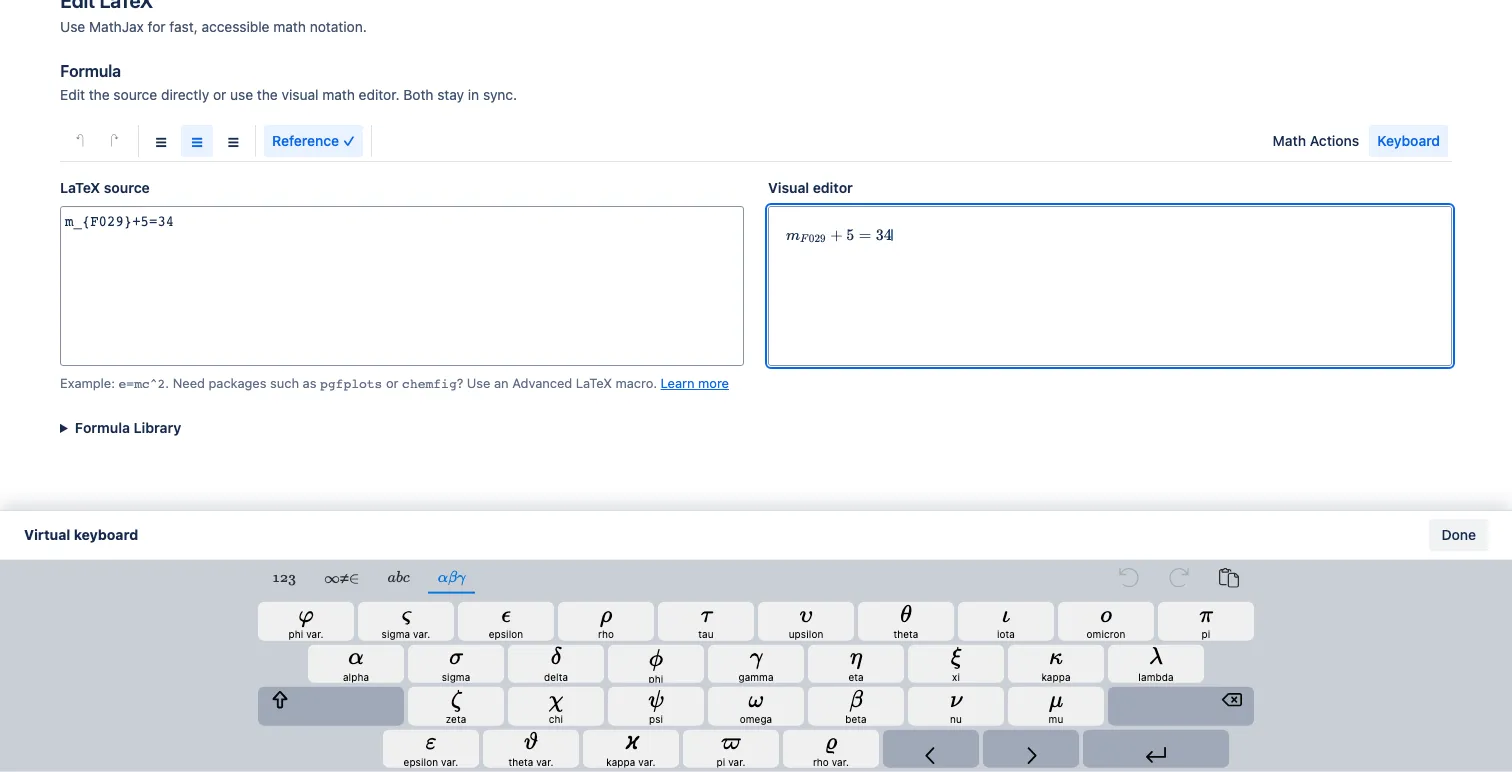Insert the delta symbol

556,664
